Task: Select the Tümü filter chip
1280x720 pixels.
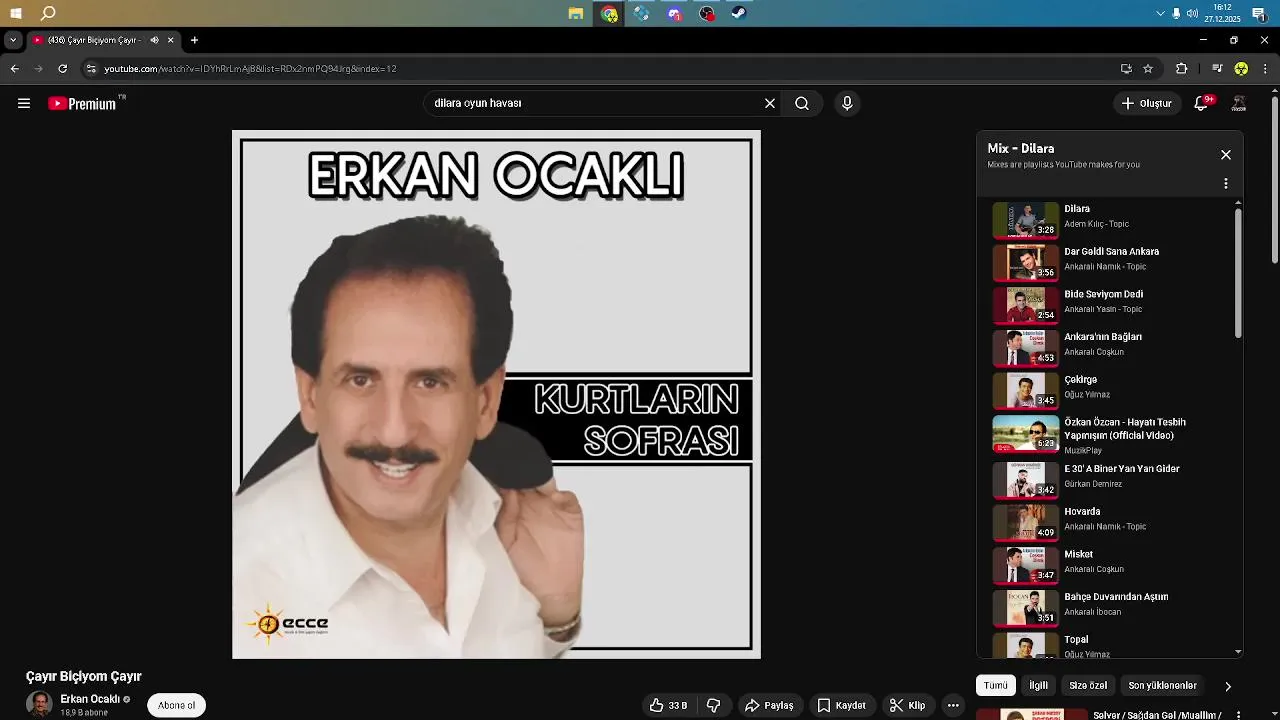Action: coord(996,685)
